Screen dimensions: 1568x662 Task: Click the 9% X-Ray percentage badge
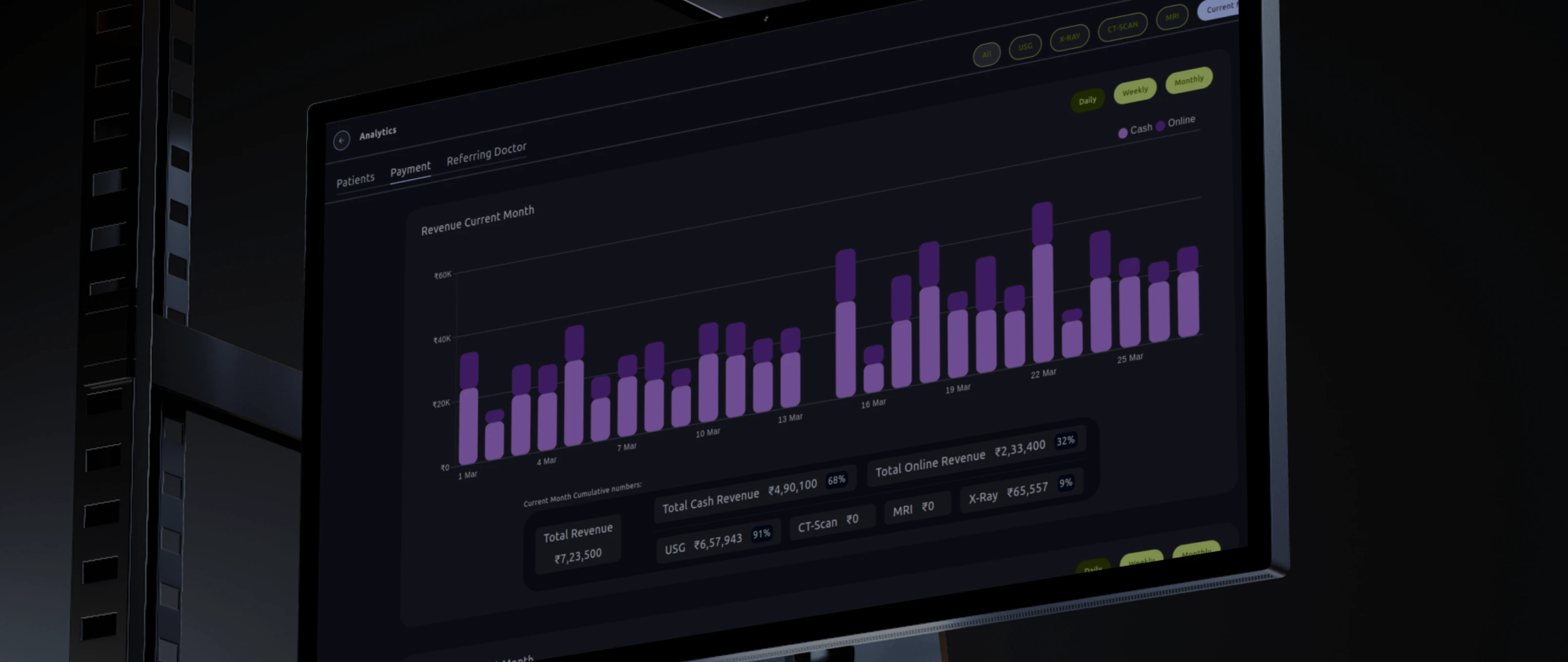pos(1065,483)
